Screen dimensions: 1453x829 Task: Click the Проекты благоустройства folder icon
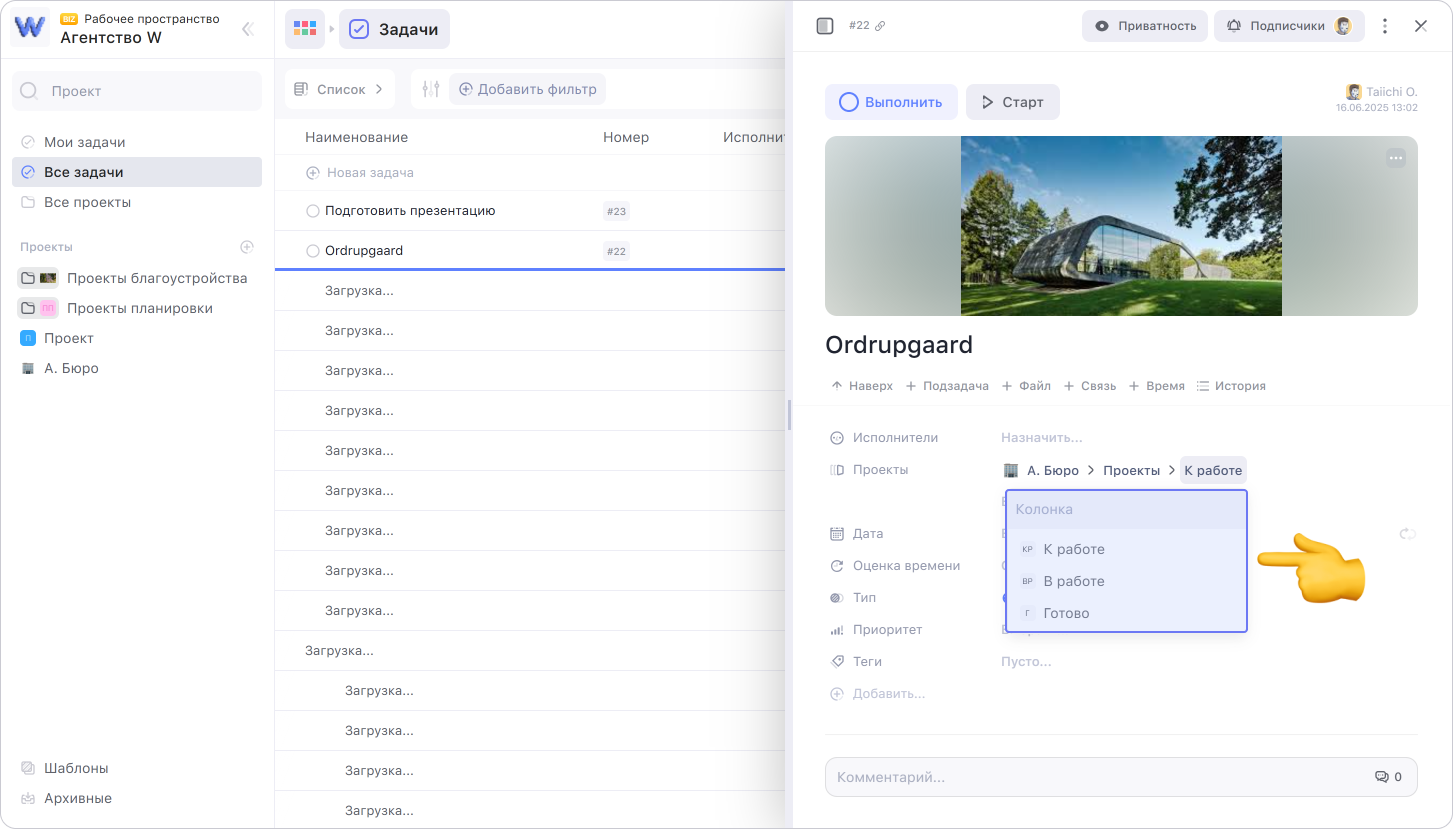point(28,278)
